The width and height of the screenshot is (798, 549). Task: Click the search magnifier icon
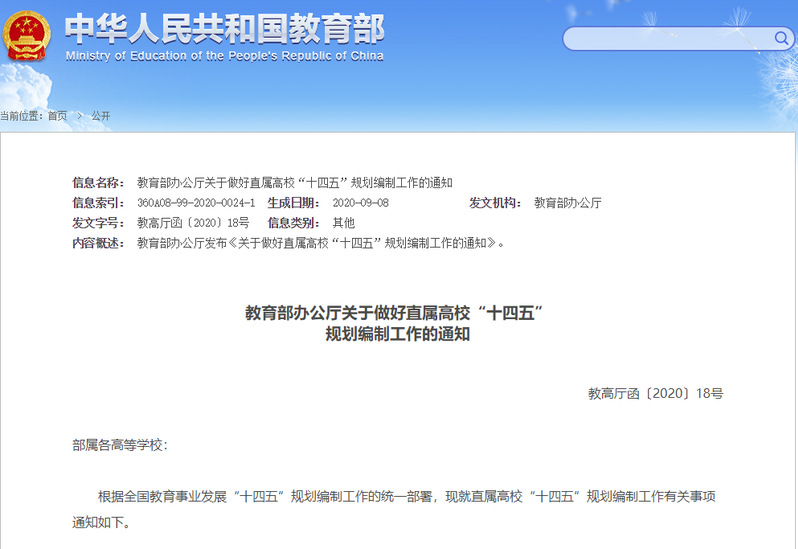pyautogui.click(x=781, y=39)
